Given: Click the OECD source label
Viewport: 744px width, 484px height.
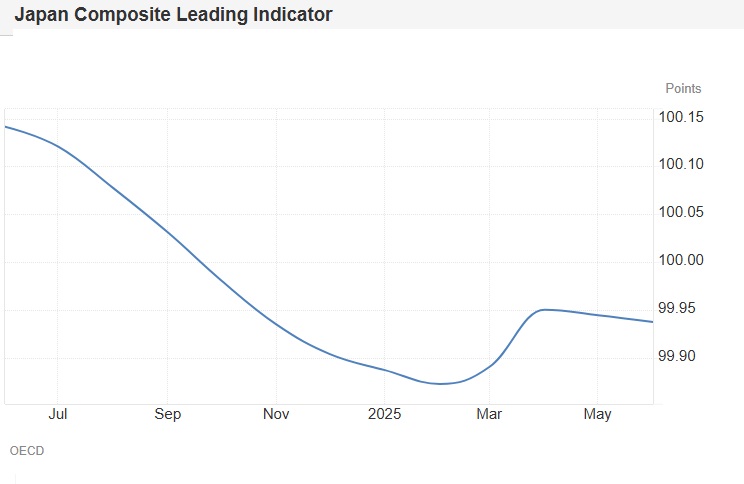Looking at the screenshot, I should tap(27, 451).
